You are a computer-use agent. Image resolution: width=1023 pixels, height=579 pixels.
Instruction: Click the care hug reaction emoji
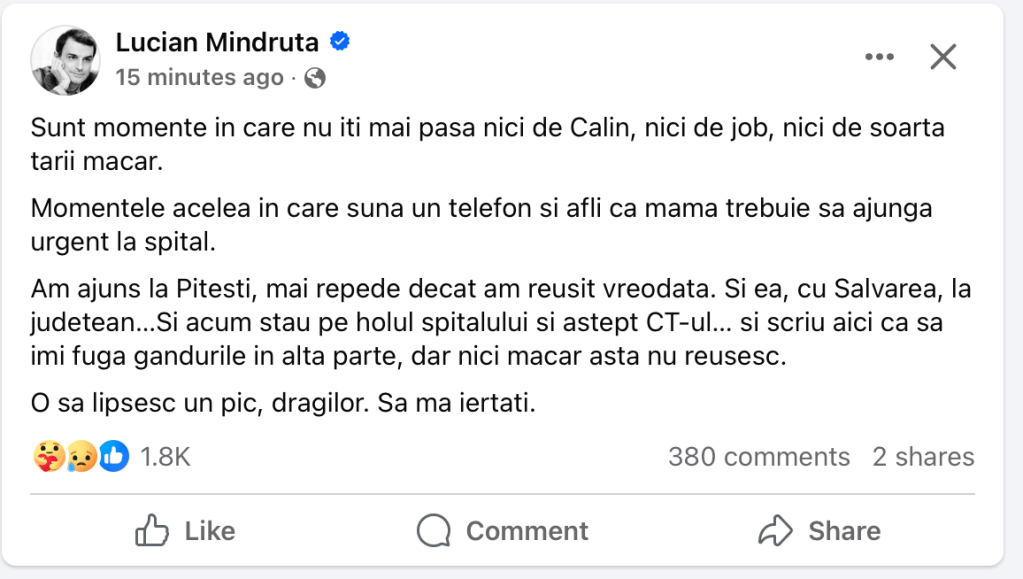click(x=47, y=457)
